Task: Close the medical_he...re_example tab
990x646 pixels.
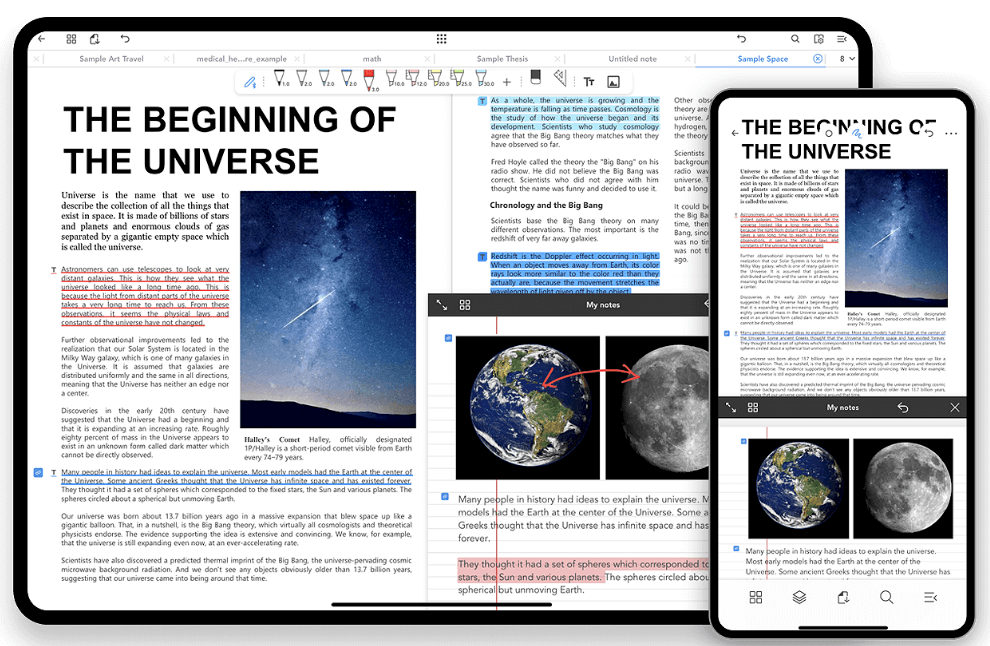Action: point(297,59)
